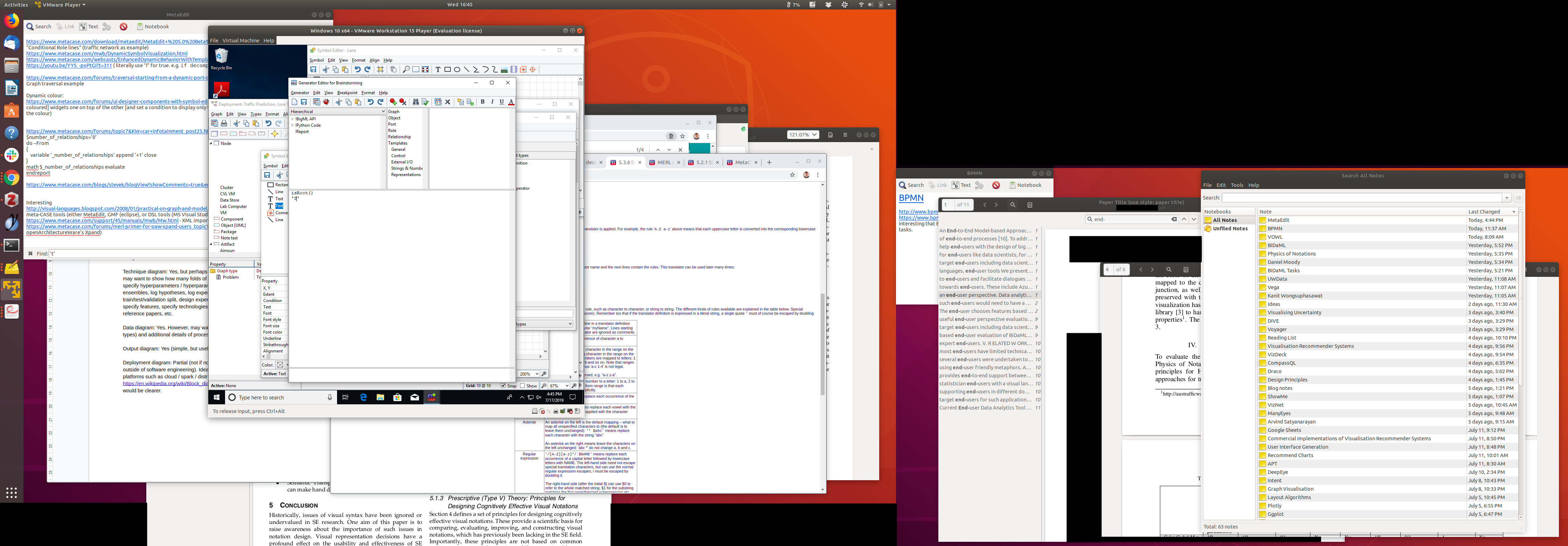Click the remove breakpoint icon
This screenshot has height=546, width=1568.
(402, 102)
